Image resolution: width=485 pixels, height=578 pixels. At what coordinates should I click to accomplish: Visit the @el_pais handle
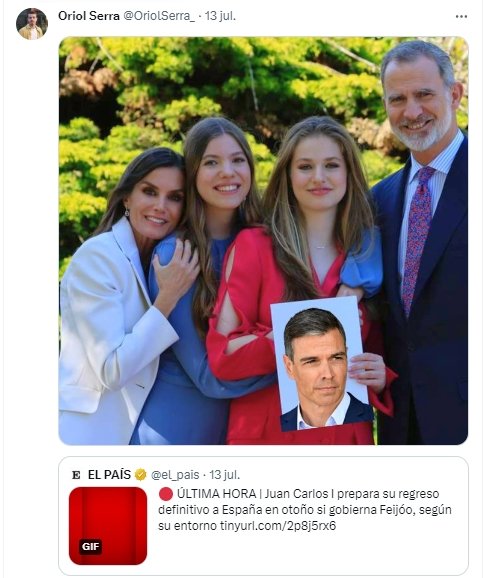[175, 475]
